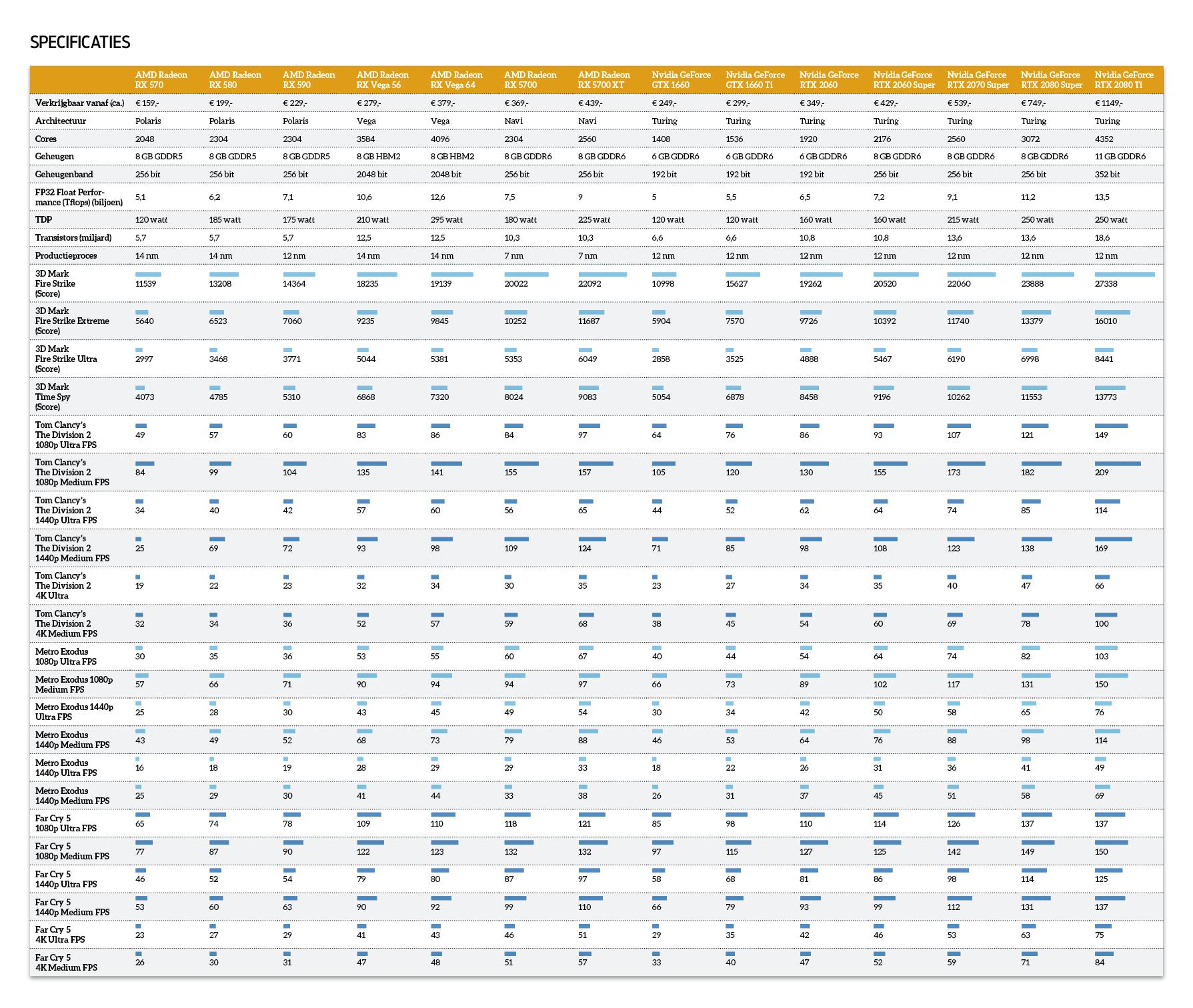
Task: Select the Nvidia GeForce RTX 2080 Super header
Action: (1052, 80)
